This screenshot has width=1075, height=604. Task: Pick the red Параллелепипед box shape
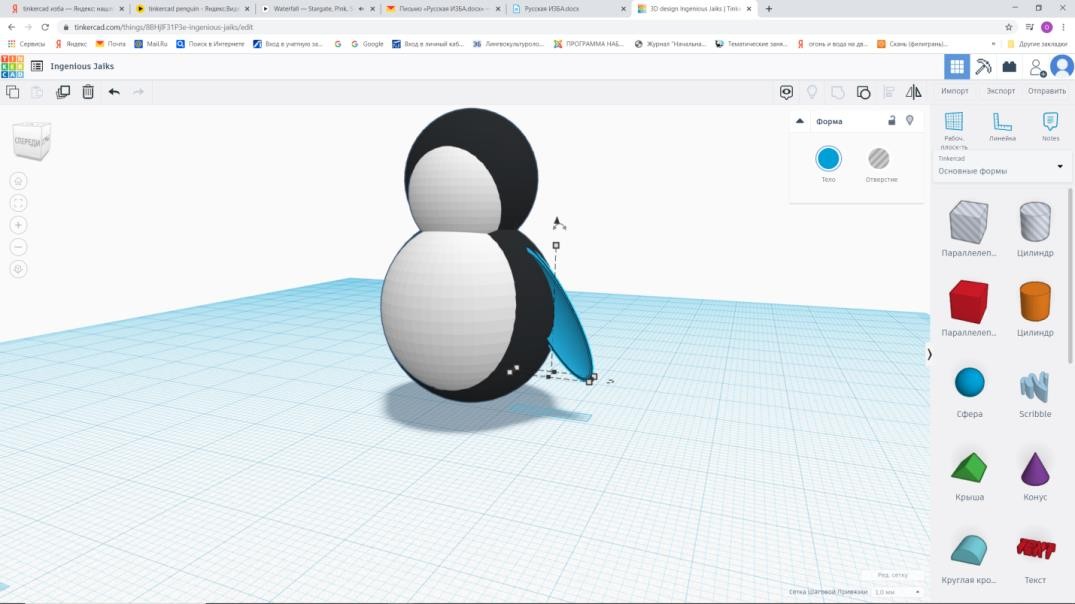pos(969,308)
